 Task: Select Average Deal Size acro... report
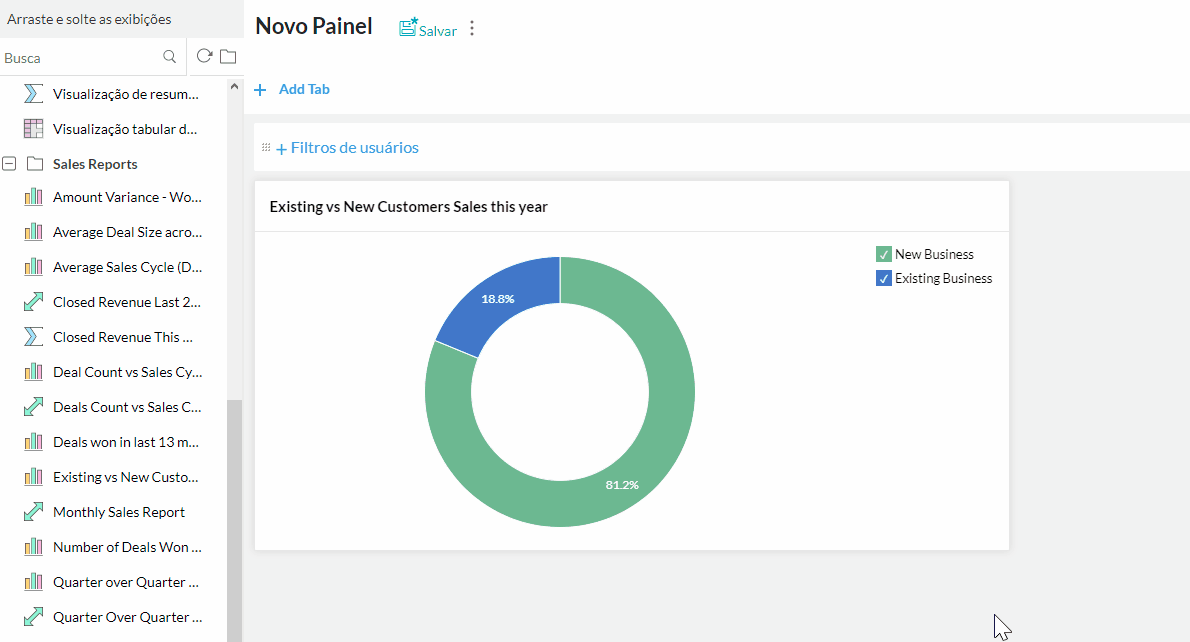point(128,232)
